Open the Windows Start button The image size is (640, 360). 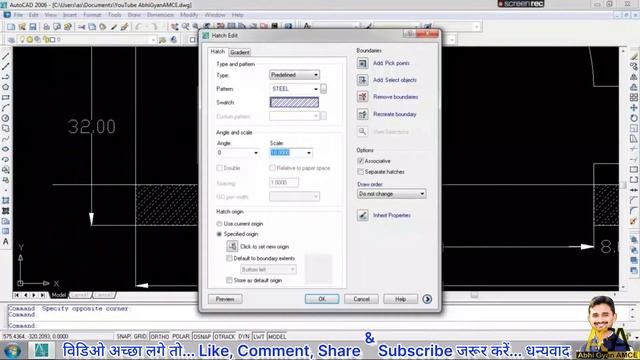(x=12, y=351)
